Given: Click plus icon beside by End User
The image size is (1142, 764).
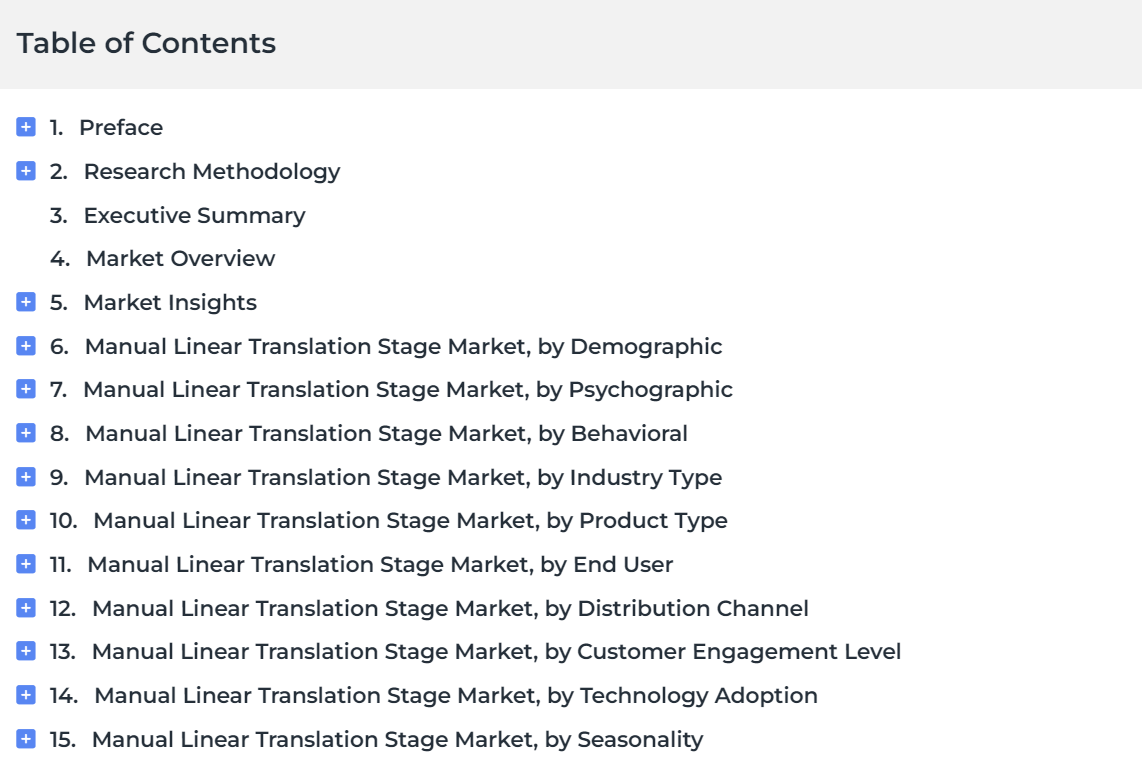Looking at the screenshot, I should tap(26, 564).
